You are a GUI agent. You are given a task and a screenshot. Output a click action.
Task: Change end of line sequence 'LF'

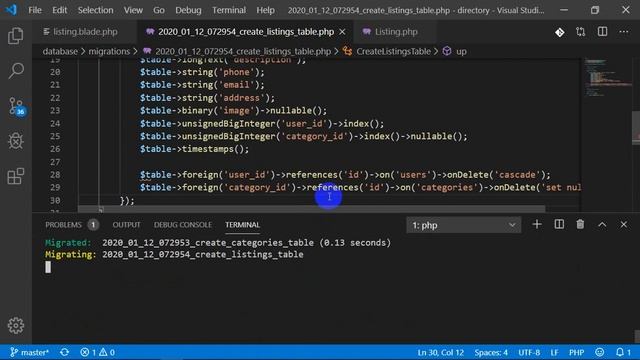coord(554,352)
